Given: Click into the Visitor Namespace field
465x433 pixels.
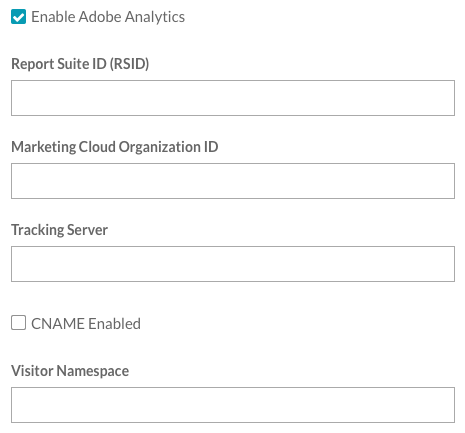Looking at the screenshot, I should tap(233, 405).
